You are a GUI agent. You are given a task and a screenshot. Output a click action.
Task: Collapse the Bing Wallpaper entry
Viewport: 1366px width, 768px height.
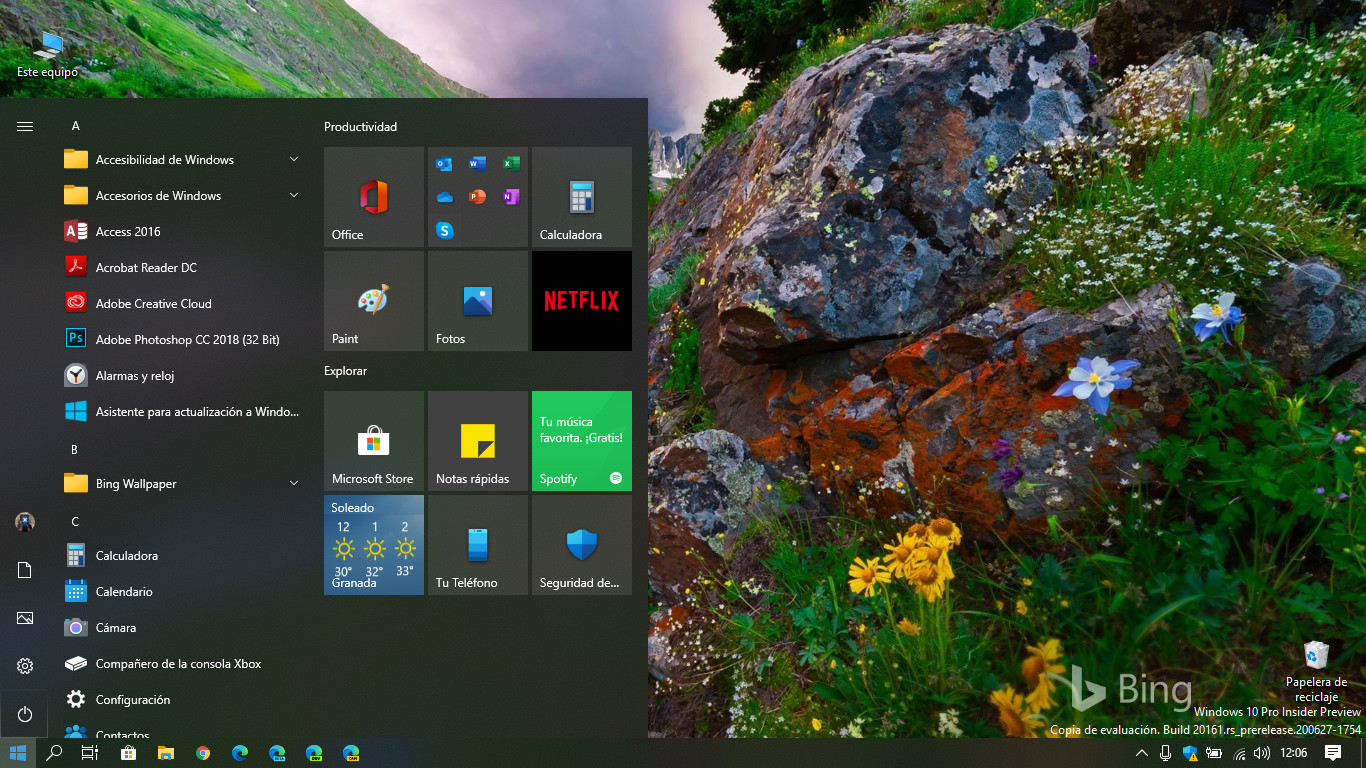[x=294, y=483]
